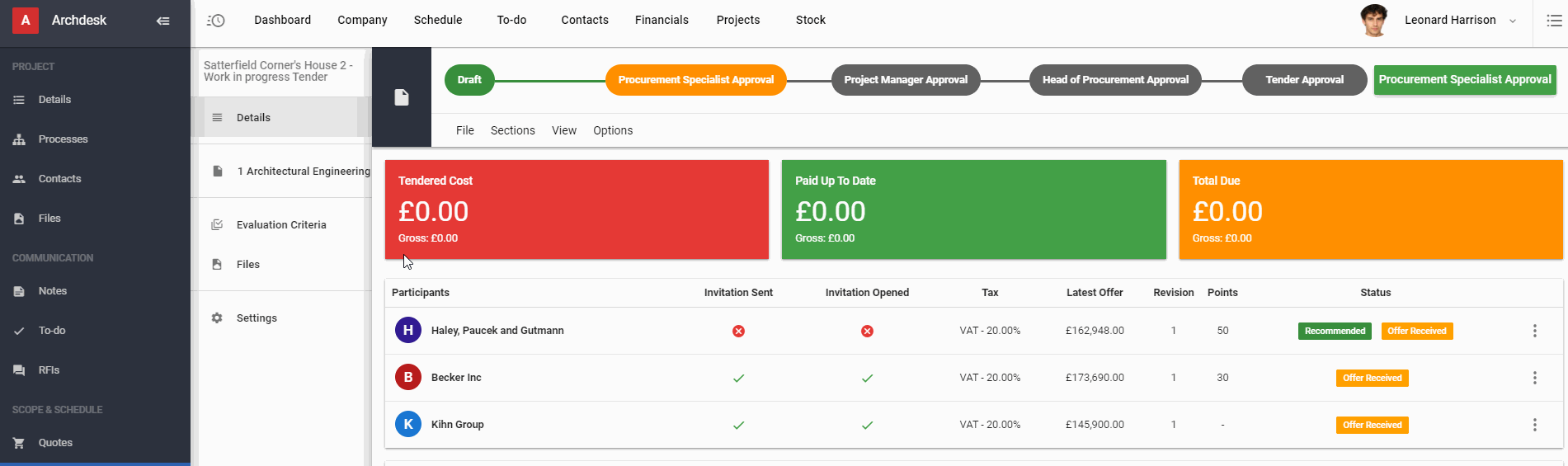The width and height of the screenshot is (1568, 466).
Task: Click the Draft workflow stage
Action: (x=469, y=80)
